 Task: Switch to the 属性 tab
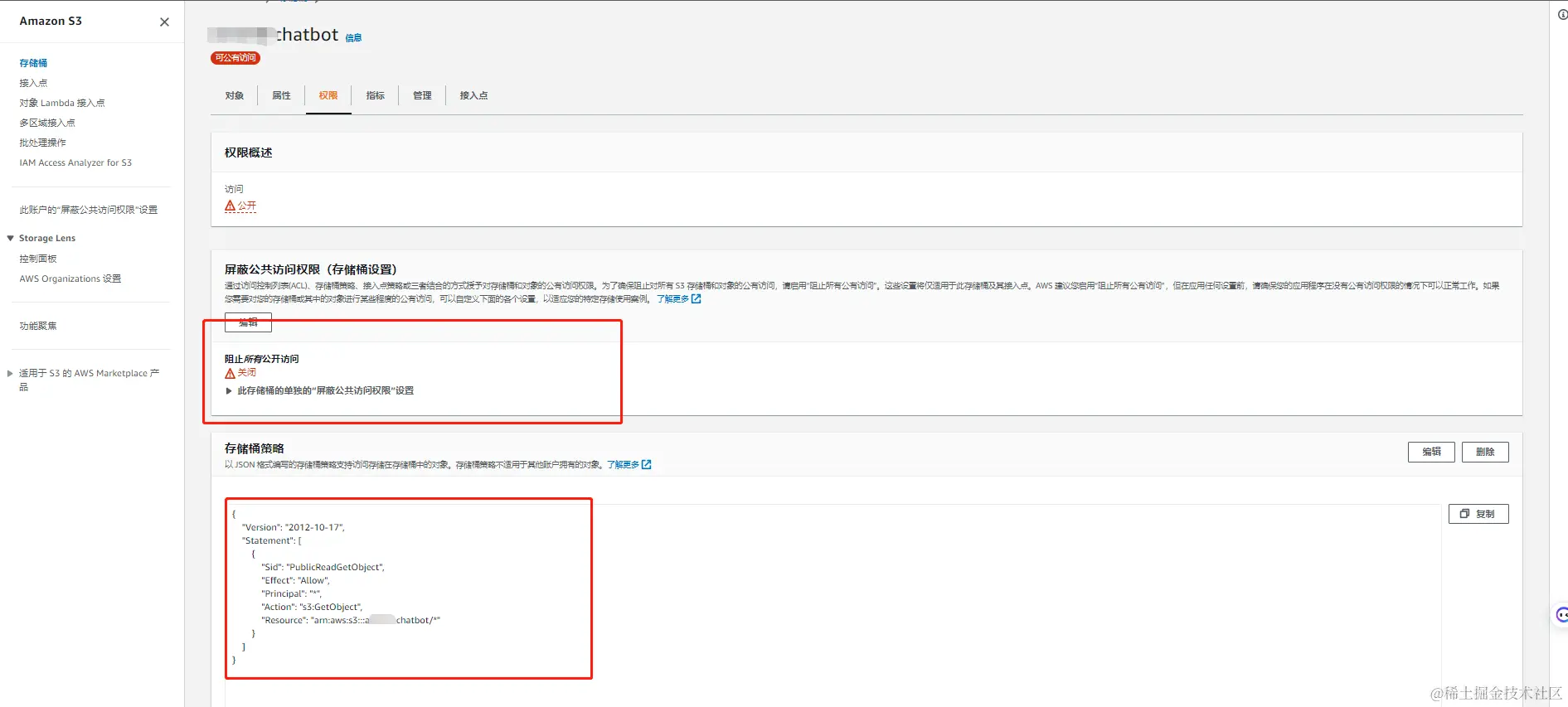(282, 95)
